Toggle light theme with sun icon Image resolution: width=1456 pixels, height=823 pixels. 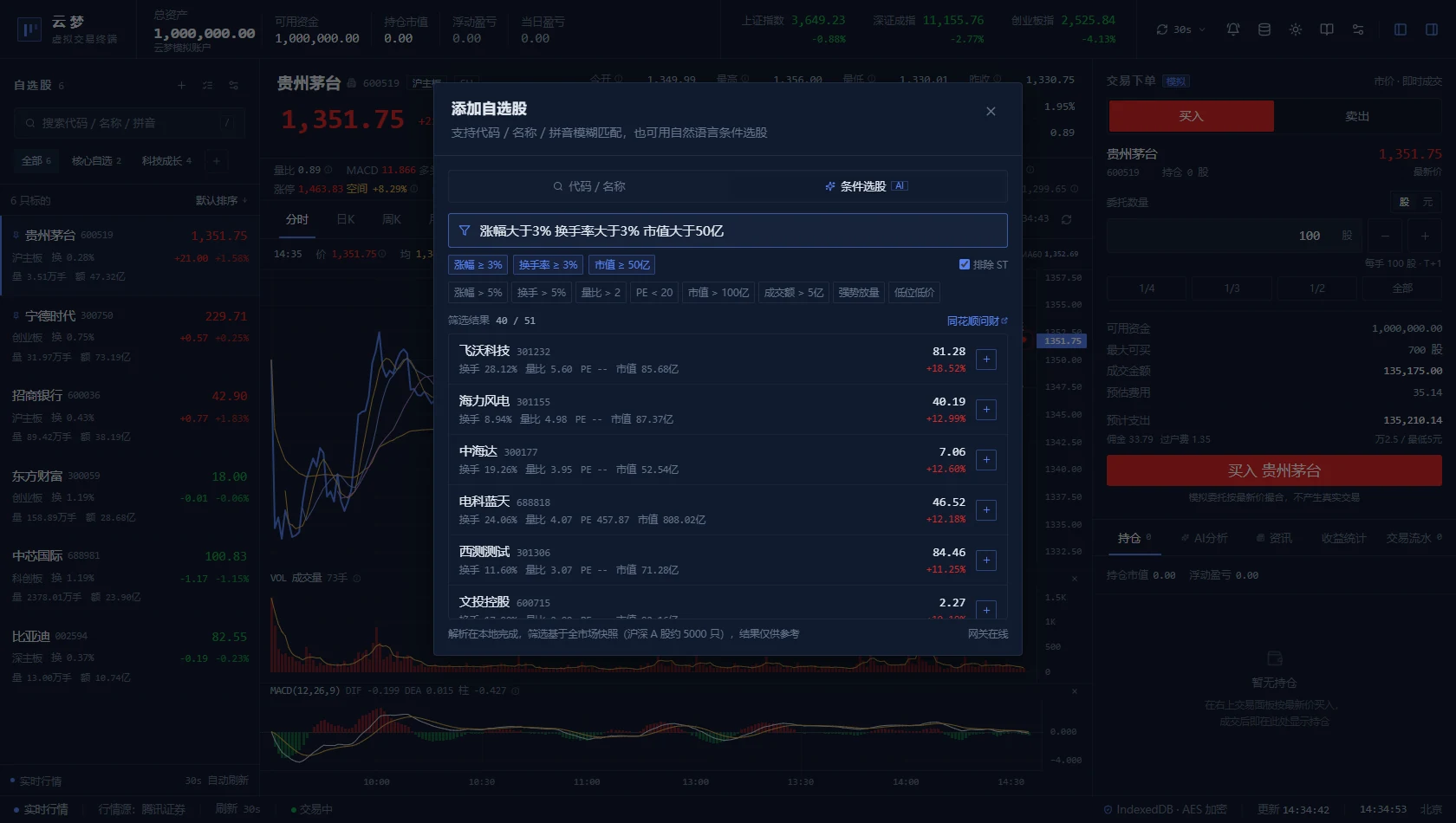(x=1296, y=29)
